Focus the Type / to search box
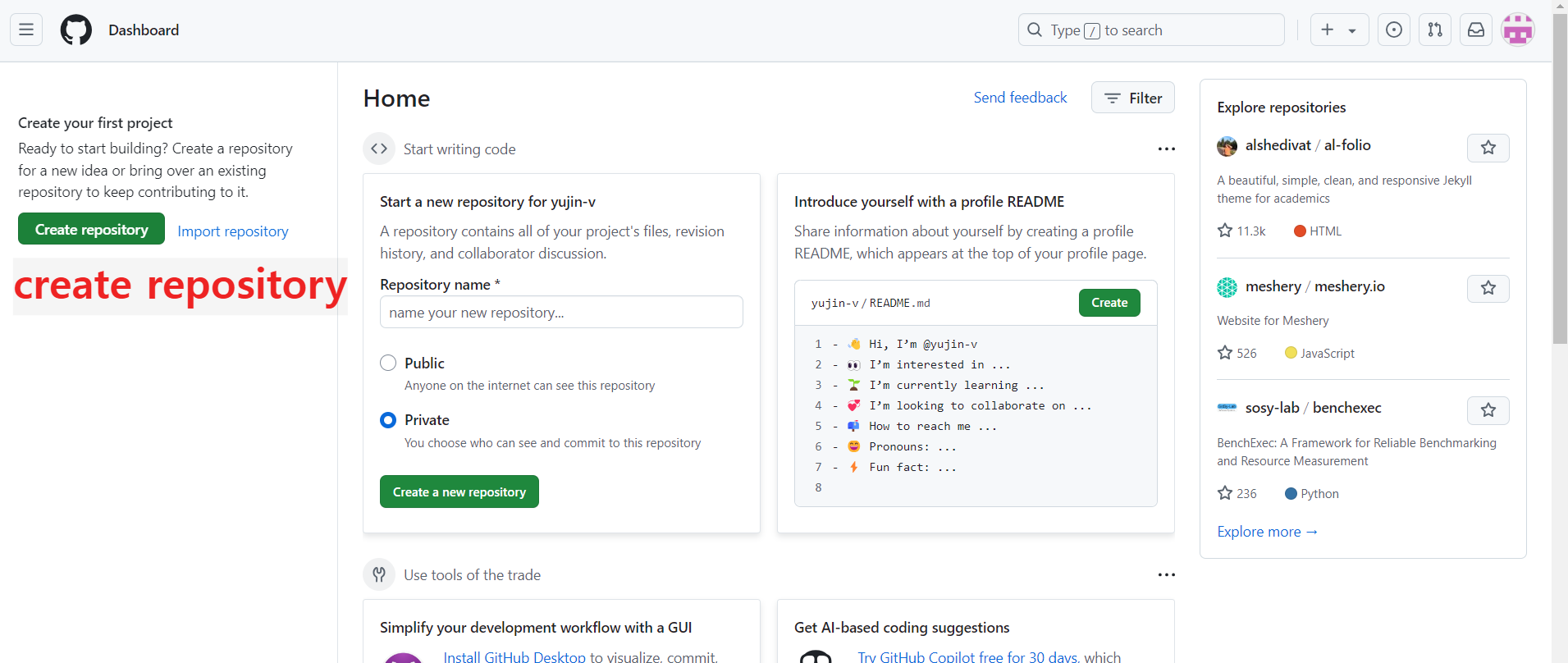Viewport: 1568px width, 663px height. [x=1151, y=30]
